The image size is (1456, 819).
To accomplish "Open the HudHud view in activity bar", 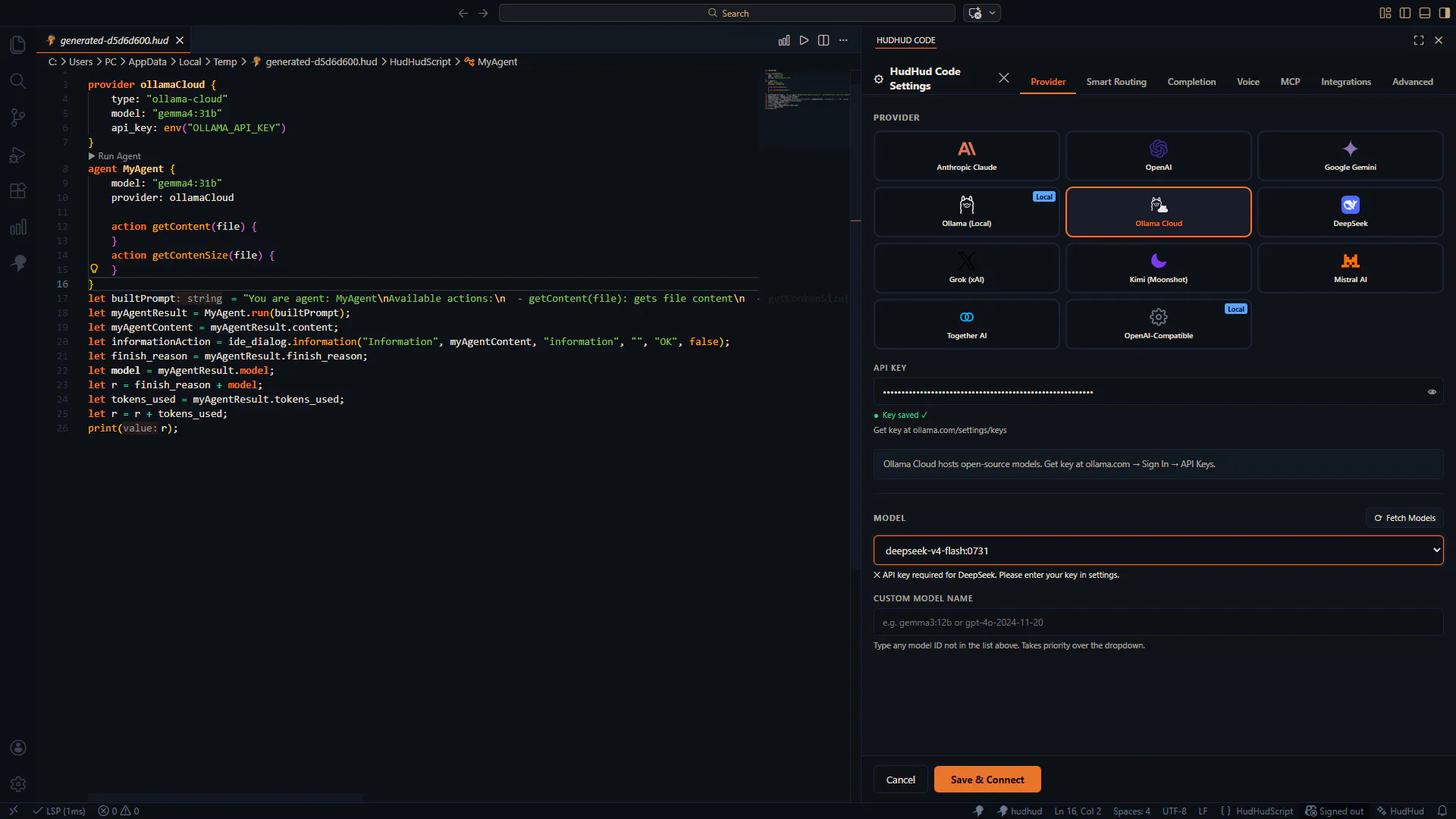I will (x=18, y=263).
